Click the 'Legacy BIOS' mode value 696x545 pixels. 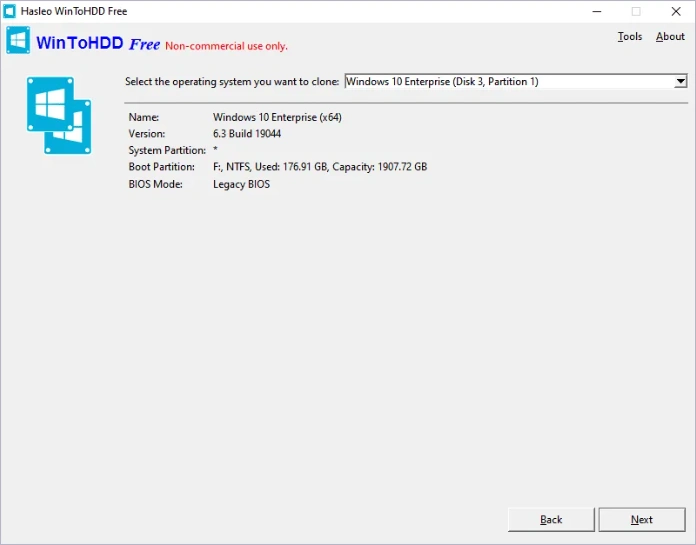(241, 184)
